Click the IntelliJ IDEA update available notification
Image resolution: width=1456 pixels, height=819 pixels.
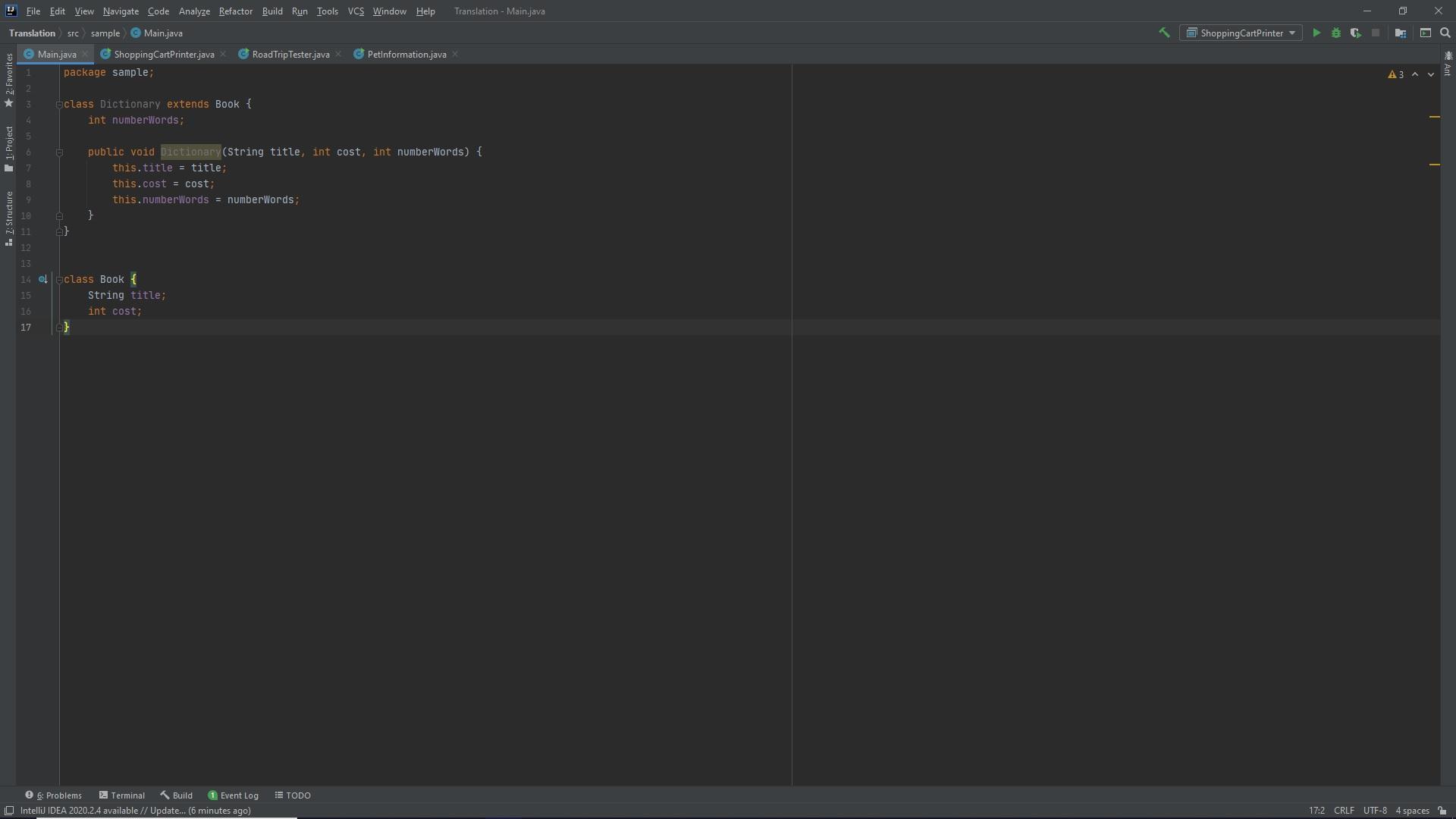point(135,811)
